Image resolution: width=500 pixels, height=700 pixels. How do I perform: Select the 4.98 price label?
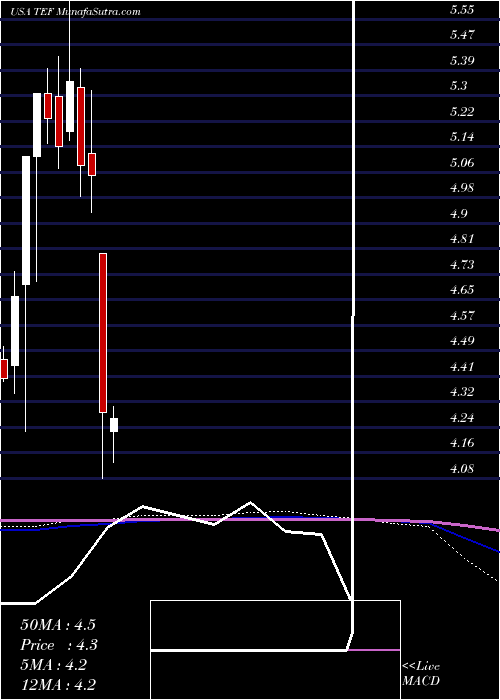pos(461,188)
